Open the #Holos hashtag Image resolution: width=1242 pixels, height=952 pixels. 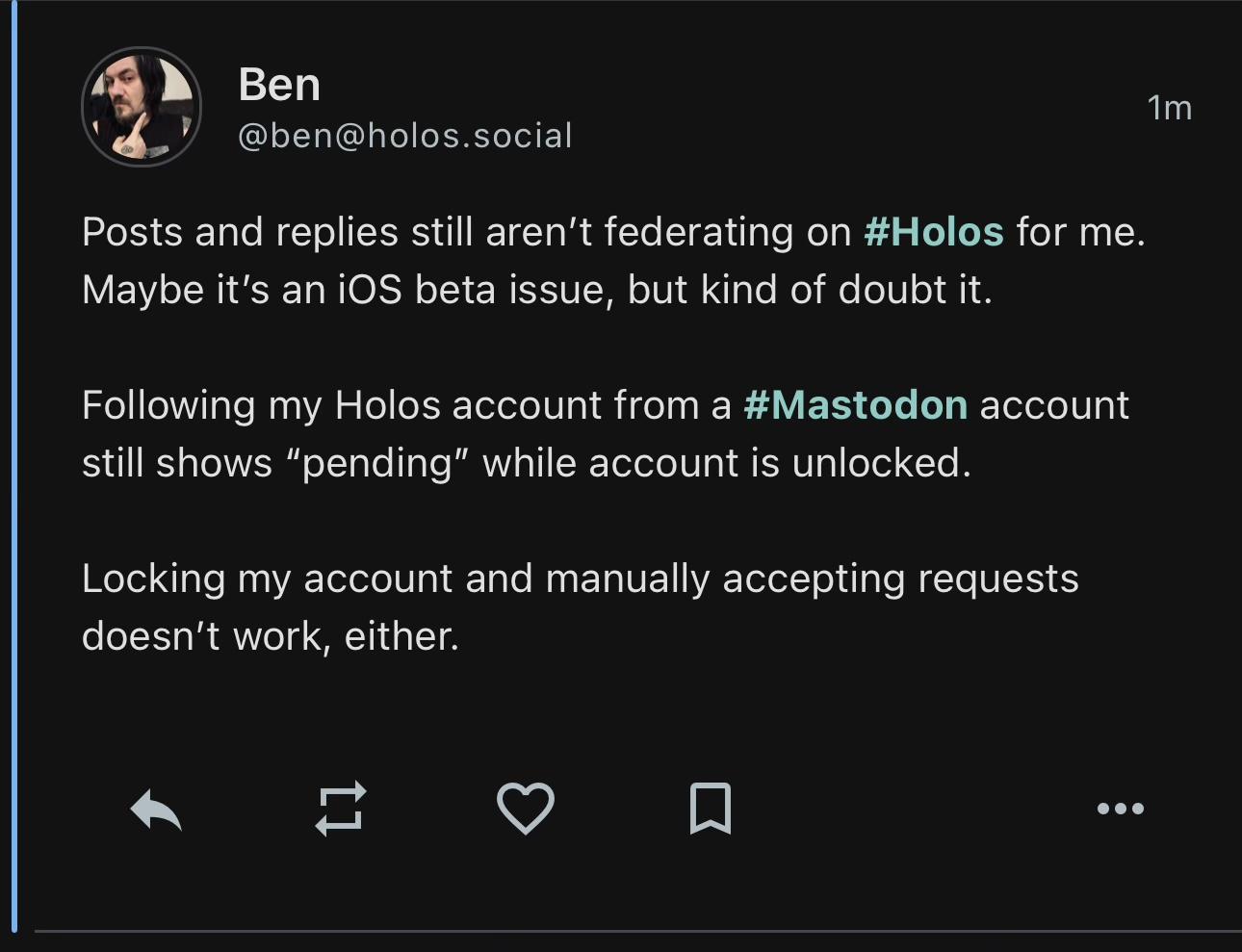934,232
